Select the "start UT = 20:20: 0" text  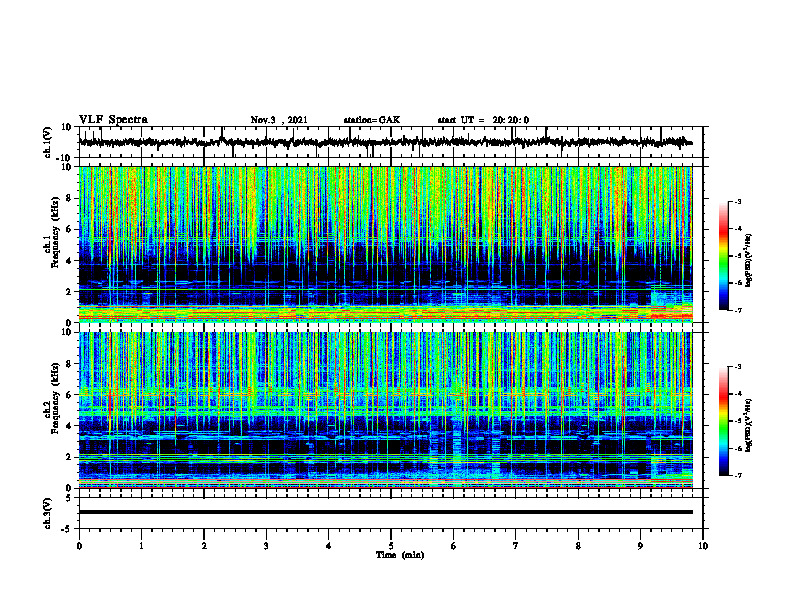[483, 120]
